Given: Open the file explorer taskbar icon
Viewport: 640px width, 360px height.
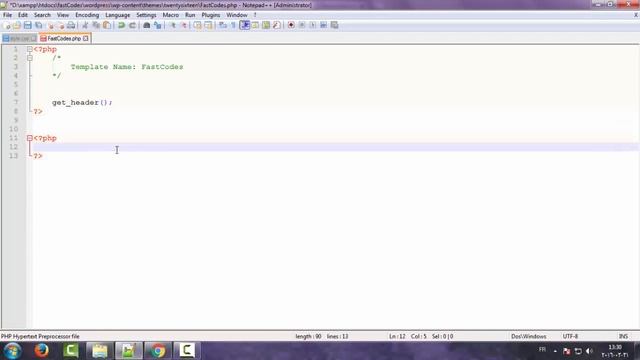Looking at the screenshot, I should 100,351.
